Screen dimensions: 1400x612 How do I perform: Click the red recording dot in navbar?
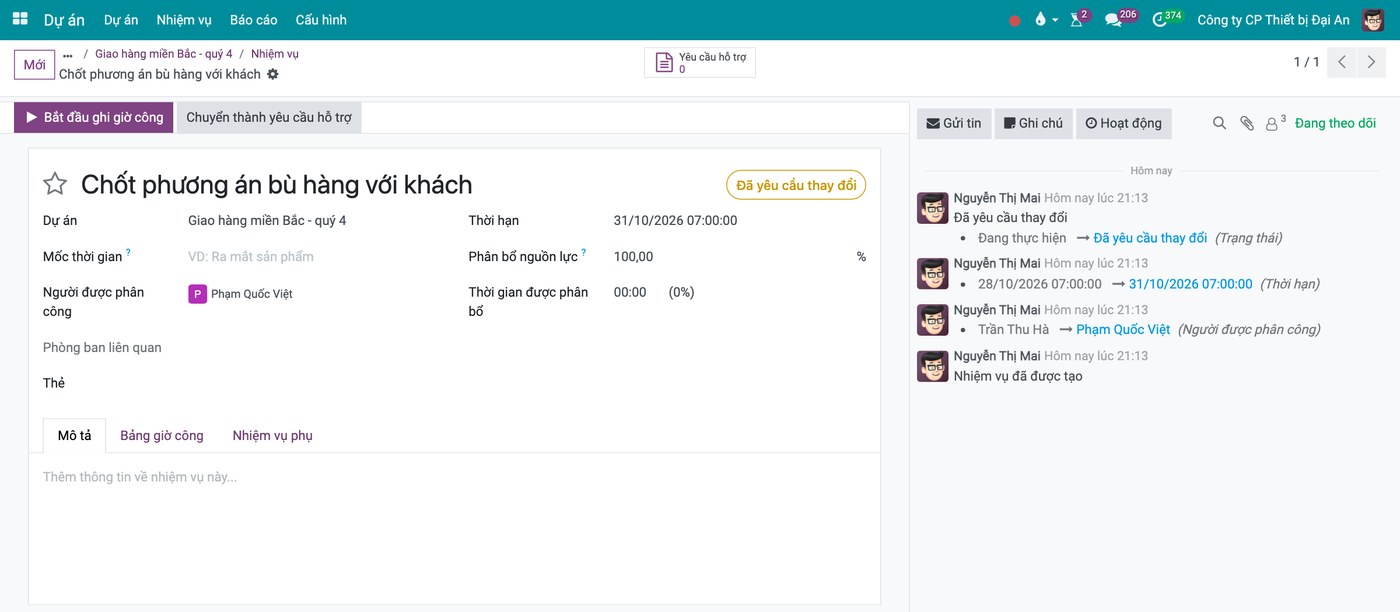(x=1015, y=20)
